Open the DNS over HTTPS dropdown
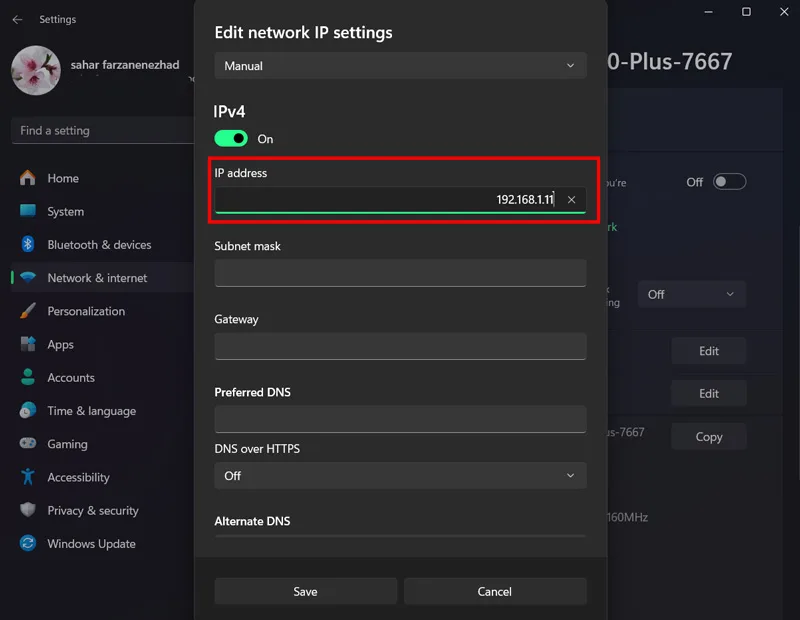 (x=401, y=476)
